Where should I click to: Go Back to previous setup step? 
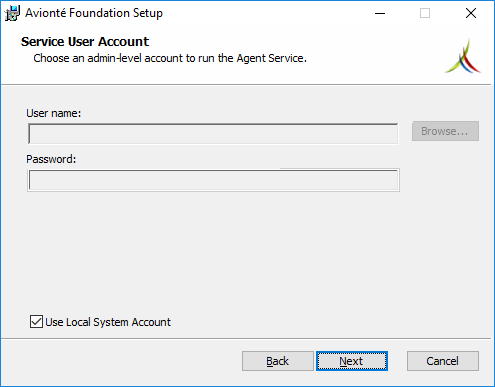tap(278, 361)
